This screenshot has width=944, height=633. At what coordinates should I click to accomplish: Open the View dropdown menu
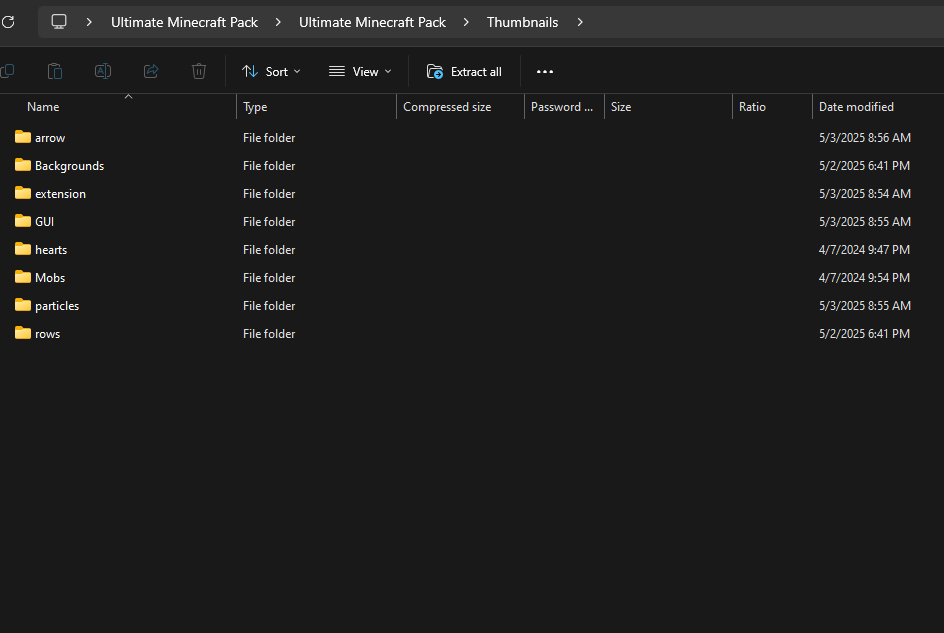click(360, 72)
